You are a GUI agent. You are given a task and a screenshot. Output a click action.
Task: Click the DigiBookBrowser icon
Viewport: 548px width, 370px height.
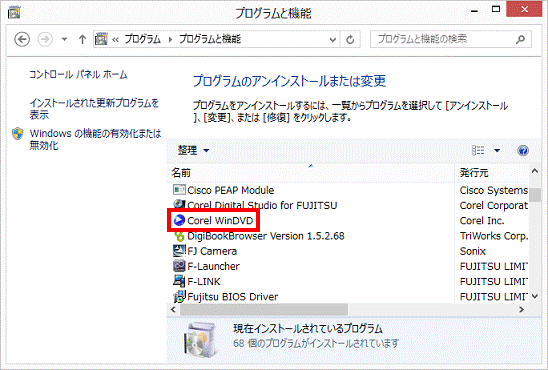(x=180, y=237)
